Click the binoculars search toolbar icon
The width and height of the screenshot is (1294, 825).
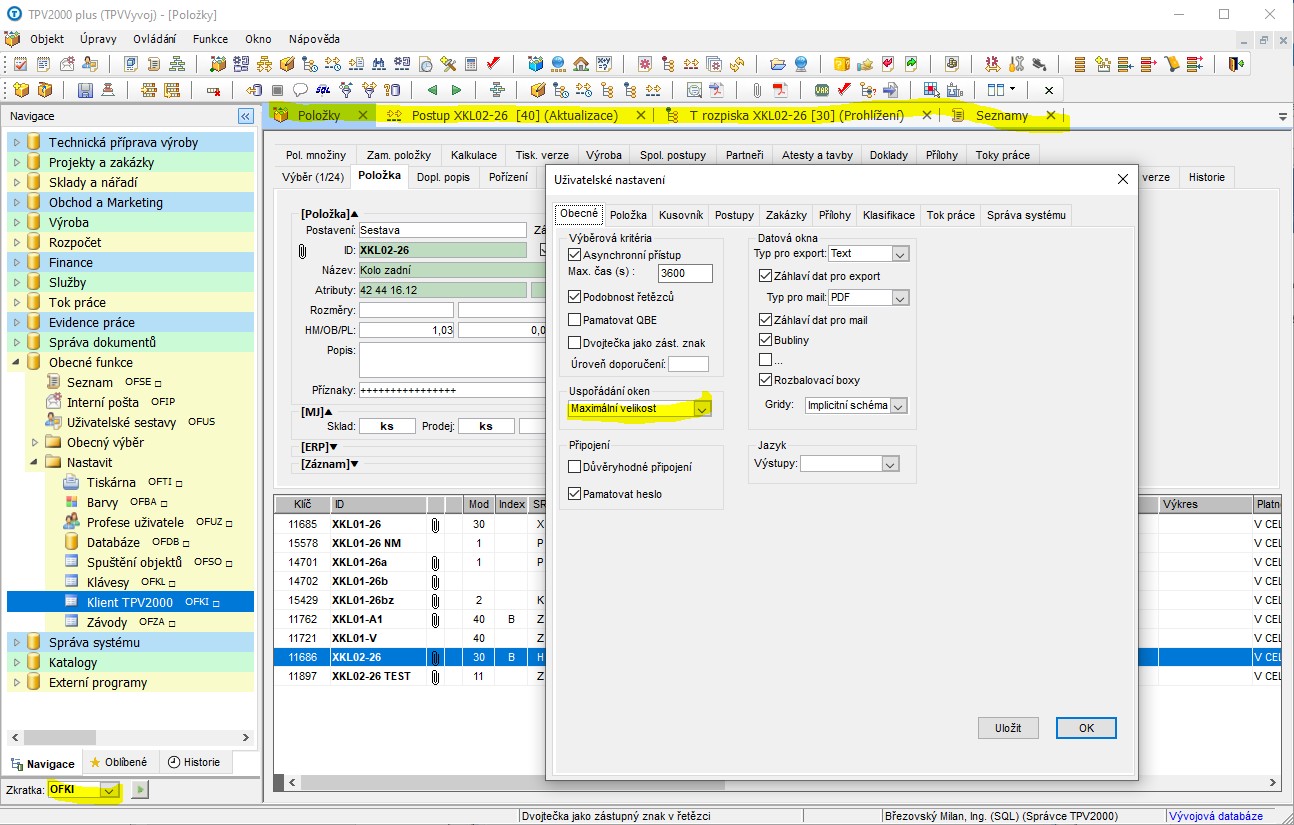click(x=378, y=64)
